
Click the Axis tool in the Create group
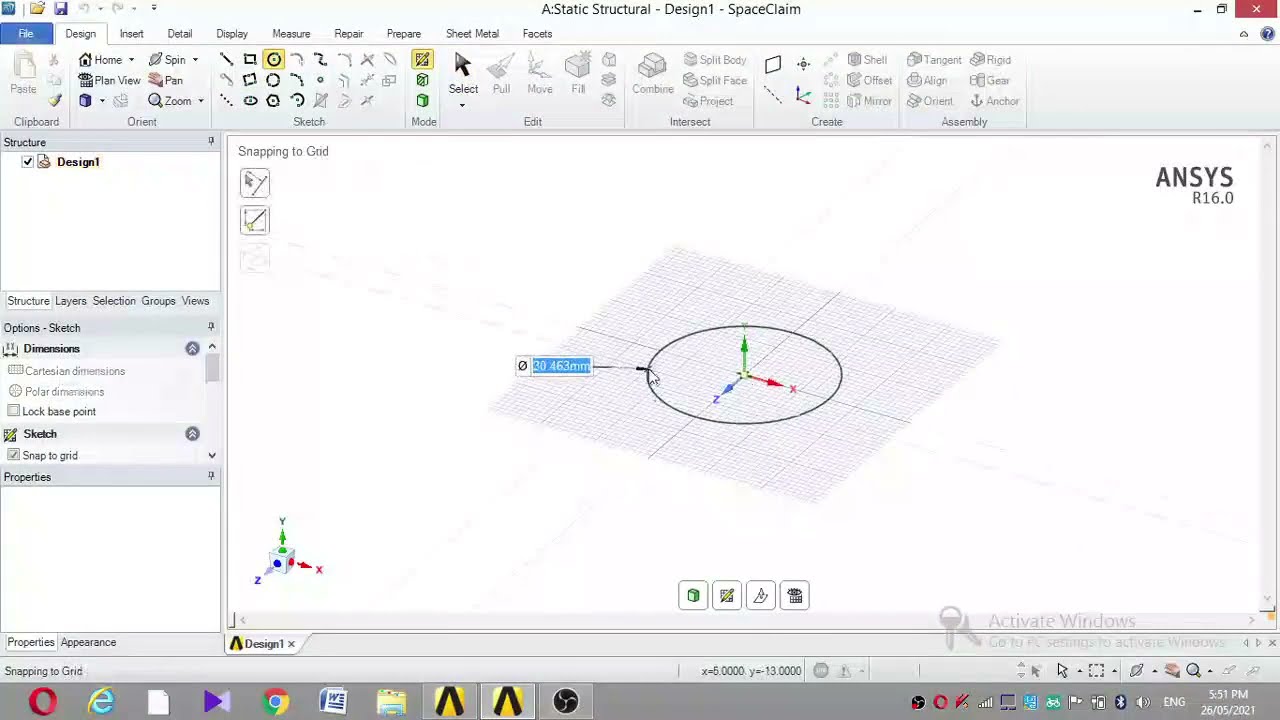pos(772,95)
